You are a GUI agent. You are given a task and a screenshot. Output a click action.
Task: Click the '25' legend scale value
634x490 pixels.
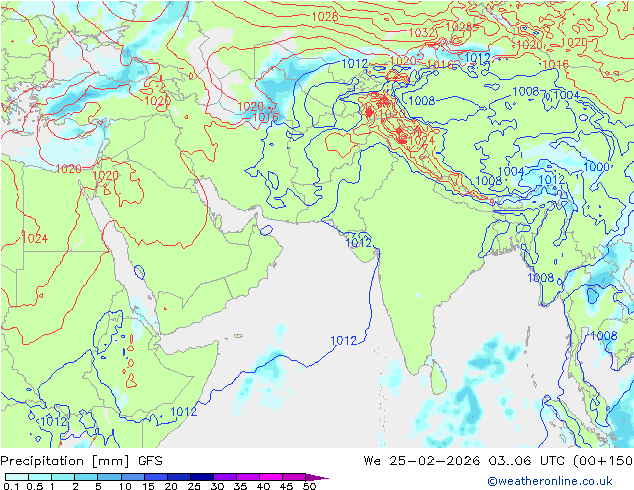click(194, 486)
